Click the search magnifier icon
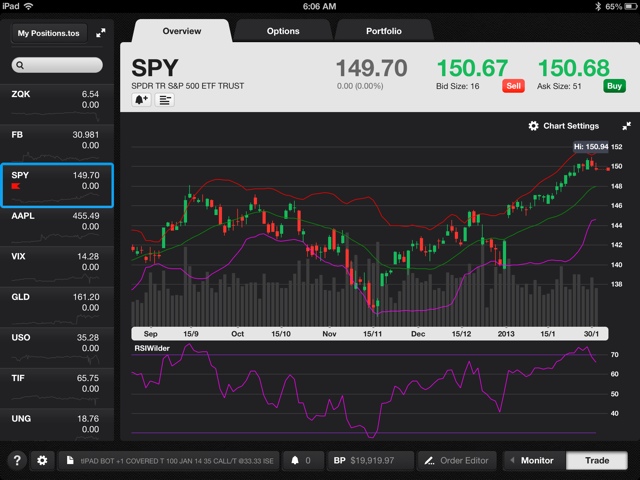This screenshot has height=480, width=640. click(x=20, y=65)
